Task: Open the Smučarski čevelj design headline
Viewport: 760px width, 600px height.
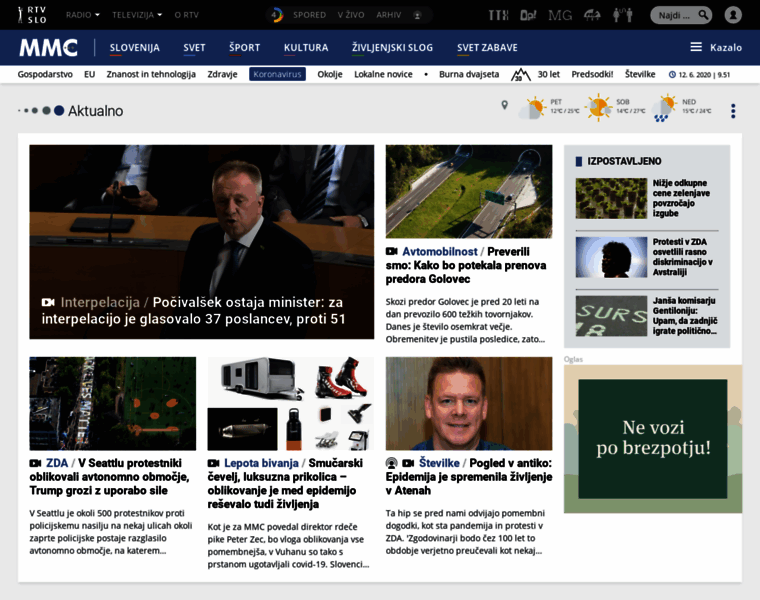Action: pos(285,484)
